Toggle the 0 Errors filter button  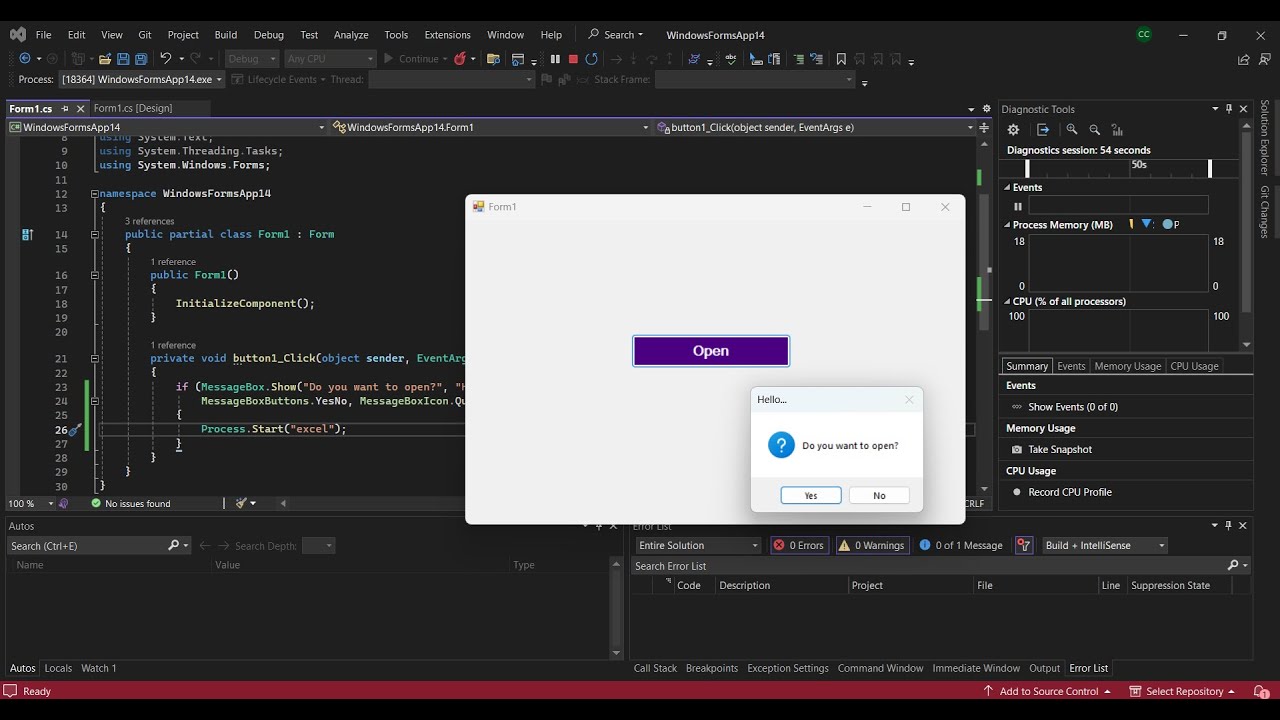coord(799,545)
